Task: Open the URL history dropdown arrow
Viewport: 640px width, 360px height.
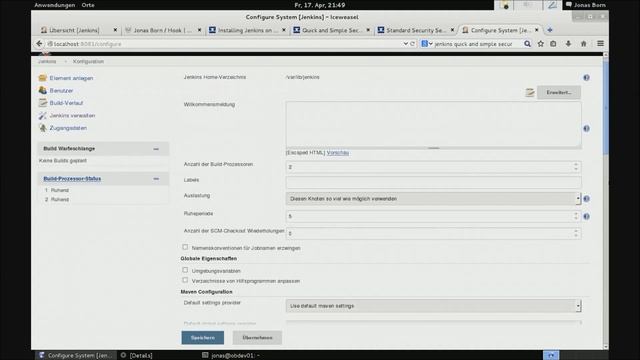Action: [x=405, y=44]
